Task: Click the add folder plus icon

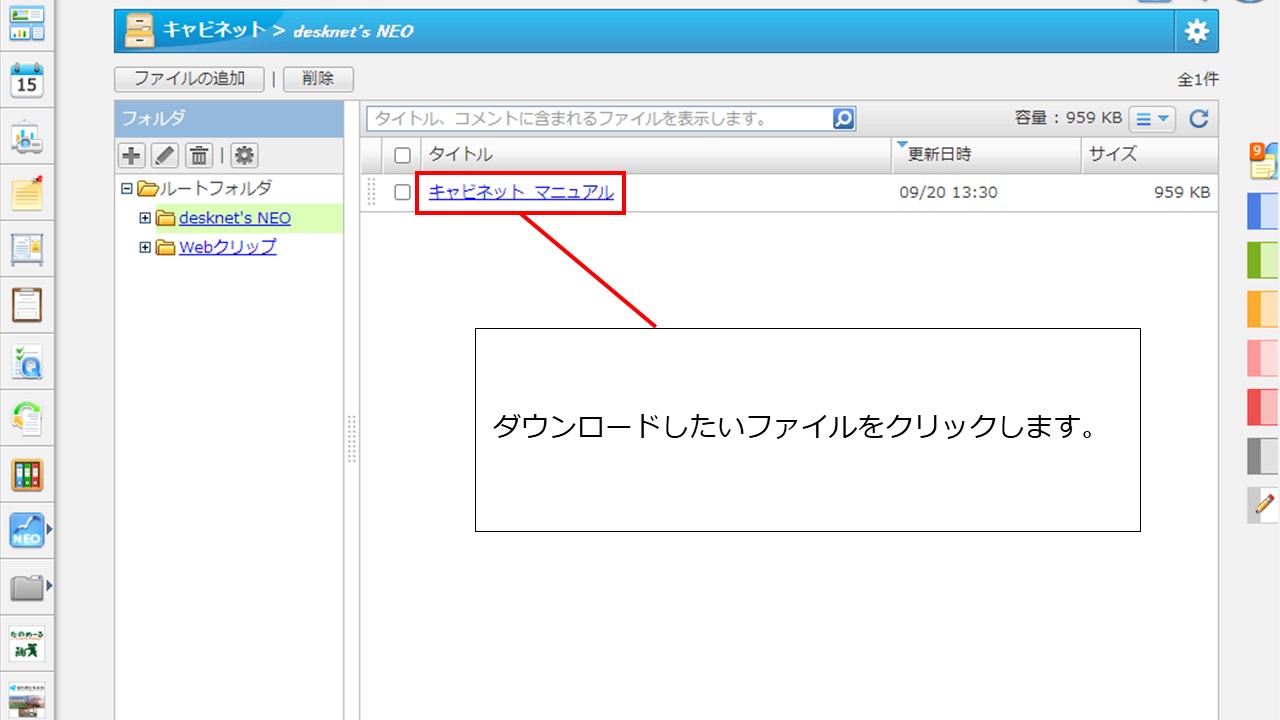Action: click(131, 155)
